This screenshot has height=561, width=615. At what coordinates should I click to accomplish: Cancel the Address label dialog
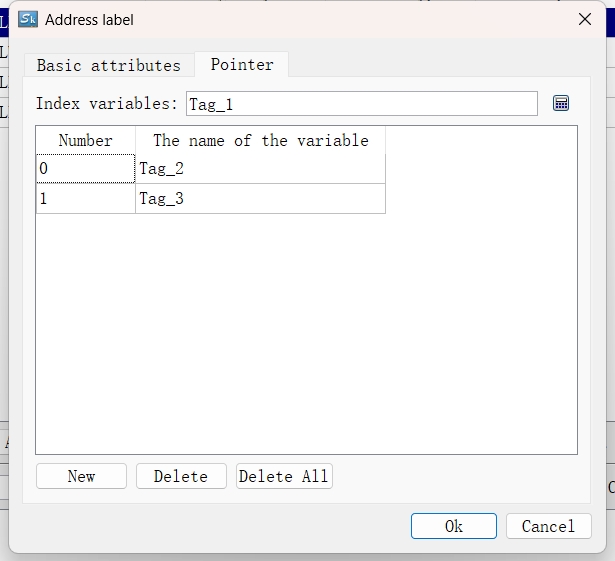pyautogui.click(x=548, y=526)
